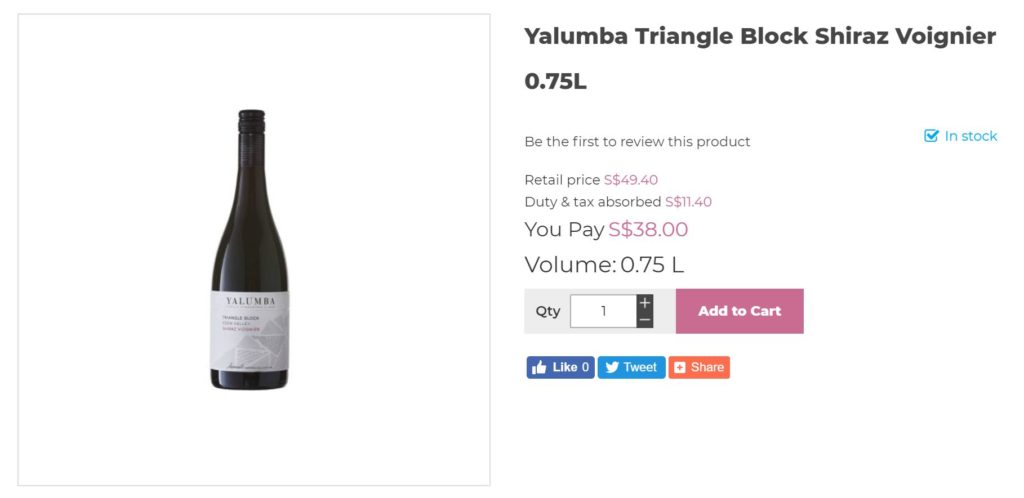
Task: Click the Yalumba Triangle Block product title
Action: tap(760, 37)
